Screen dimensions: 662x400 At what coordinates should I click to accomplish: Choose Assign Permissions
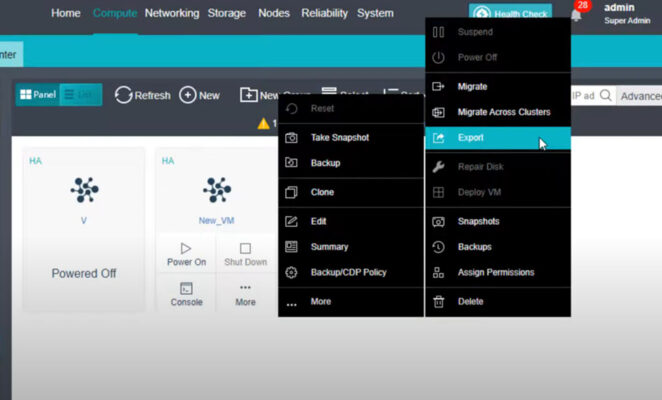click(x=498, y=272)
